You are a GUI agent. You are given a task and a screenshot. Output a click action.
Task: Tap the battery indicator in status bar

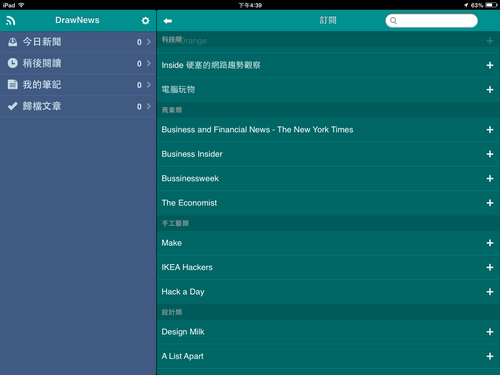tap(491, 5)
